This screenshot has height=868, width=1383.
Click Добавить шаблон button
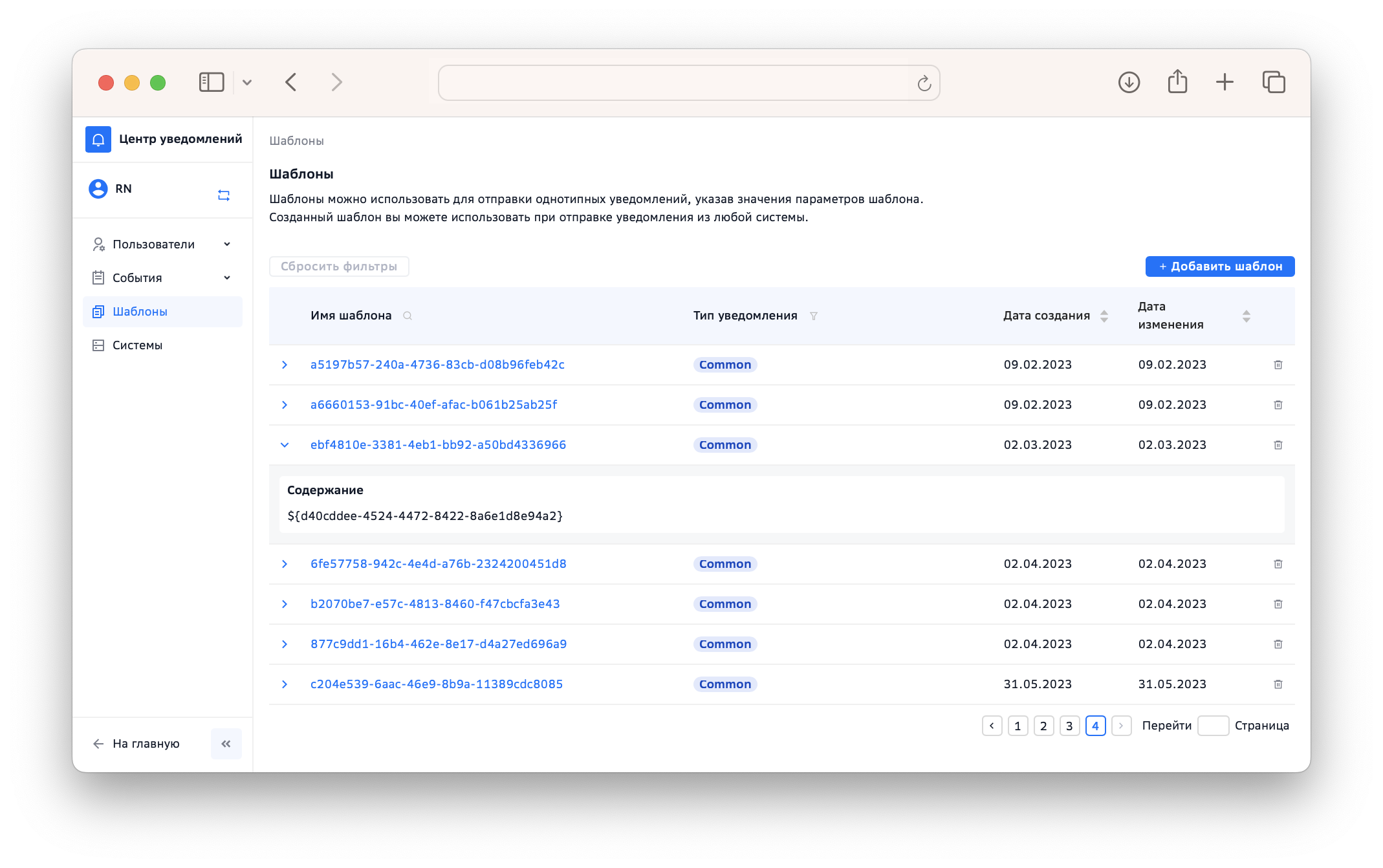1220,266
